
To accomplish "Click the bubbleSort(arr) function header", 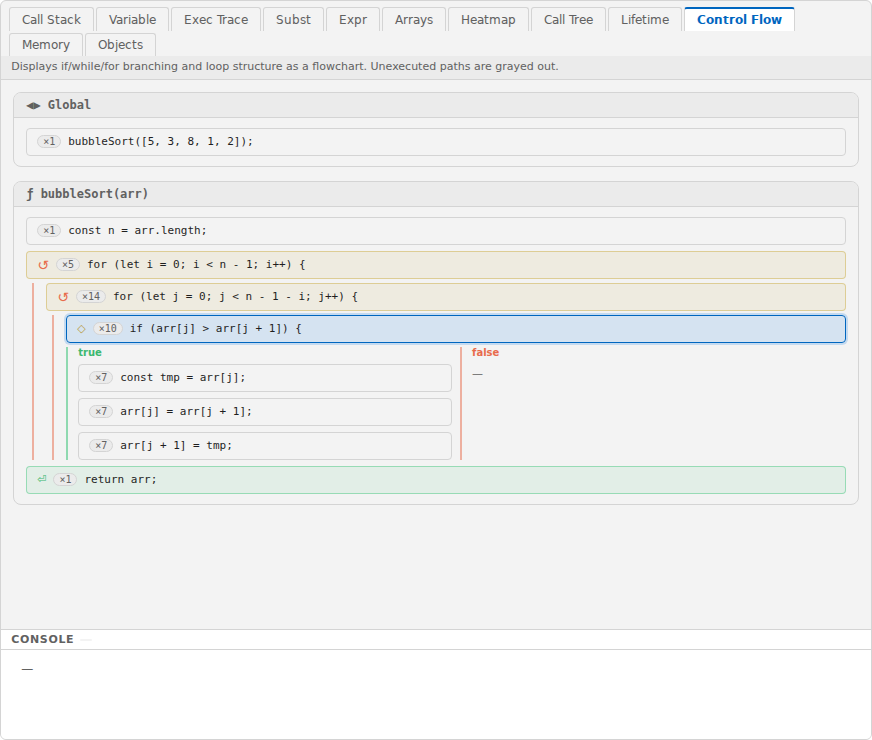I will point(436,194).
